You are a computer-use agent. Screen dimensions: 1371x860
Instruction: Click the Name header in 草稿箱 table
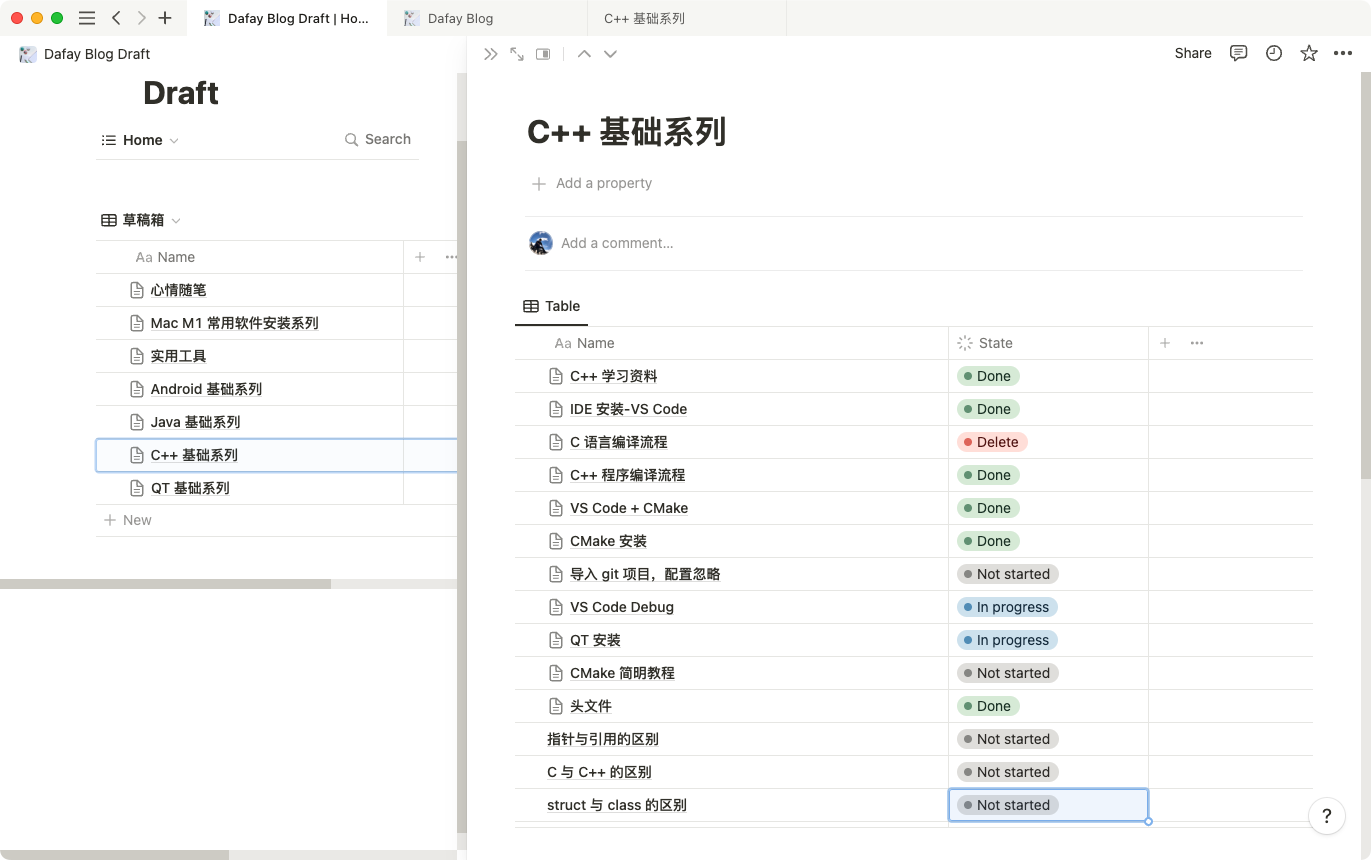(x=250, y=257)
